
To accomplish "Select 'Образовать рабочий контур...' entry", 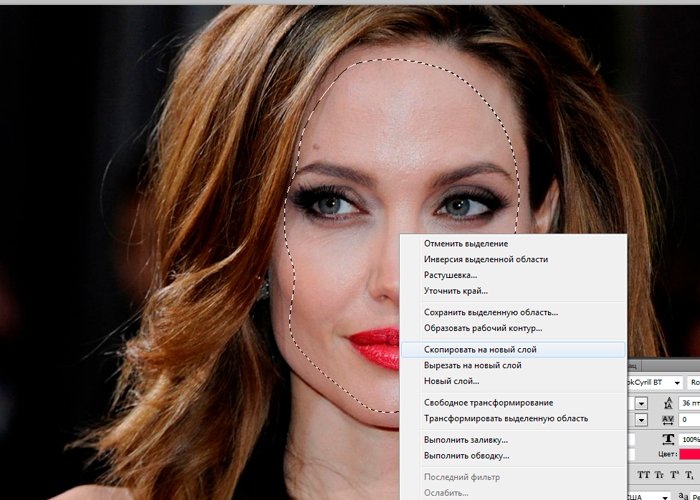I will click(513, 328).
